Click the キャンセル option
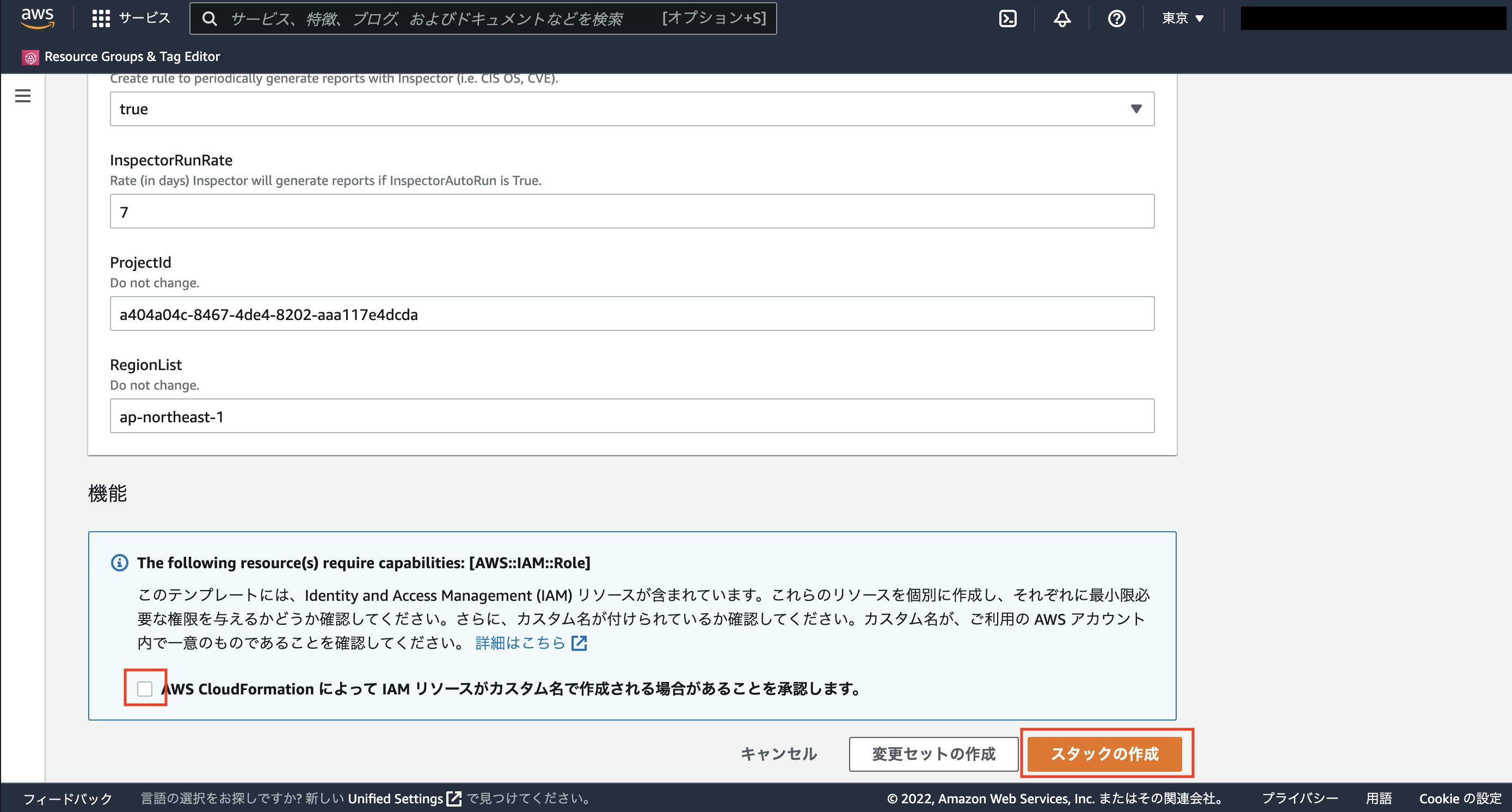Viewport: 1512px width, 812px height. click(779, 754)
